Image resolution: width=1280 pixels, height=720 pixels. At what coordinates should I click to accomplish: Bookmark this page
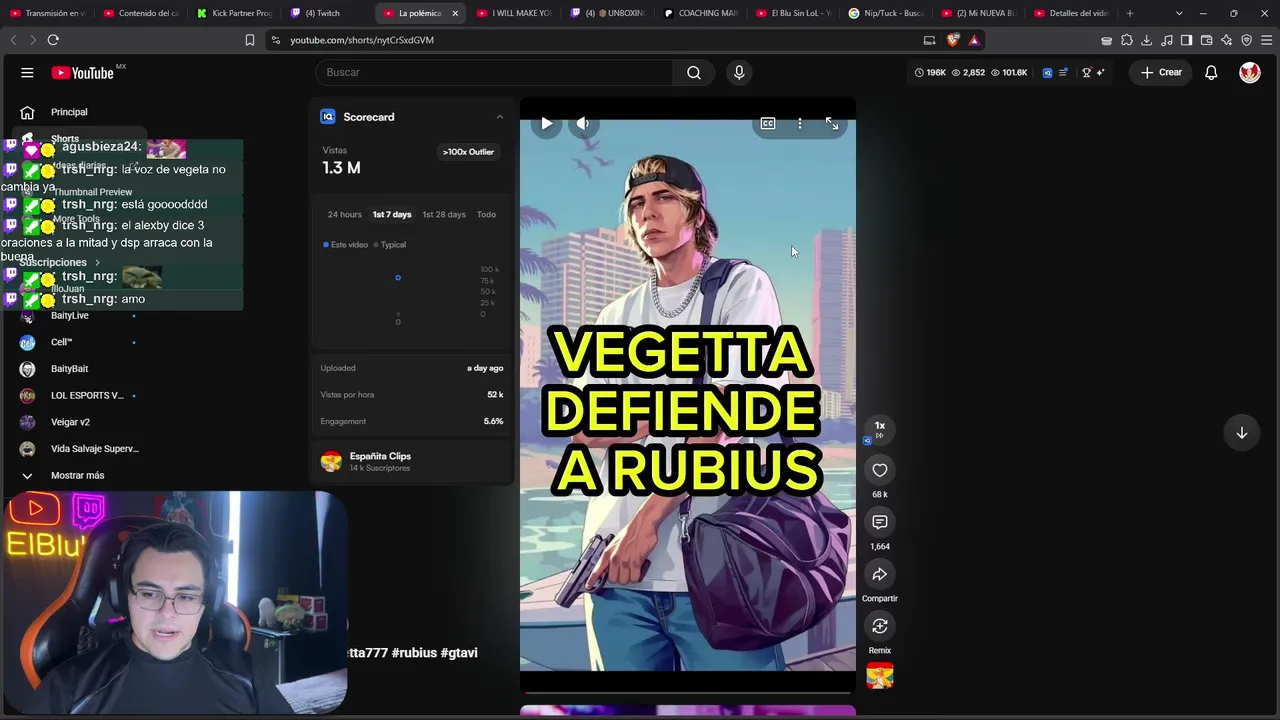pyautogui.click(x=250, y=40)
